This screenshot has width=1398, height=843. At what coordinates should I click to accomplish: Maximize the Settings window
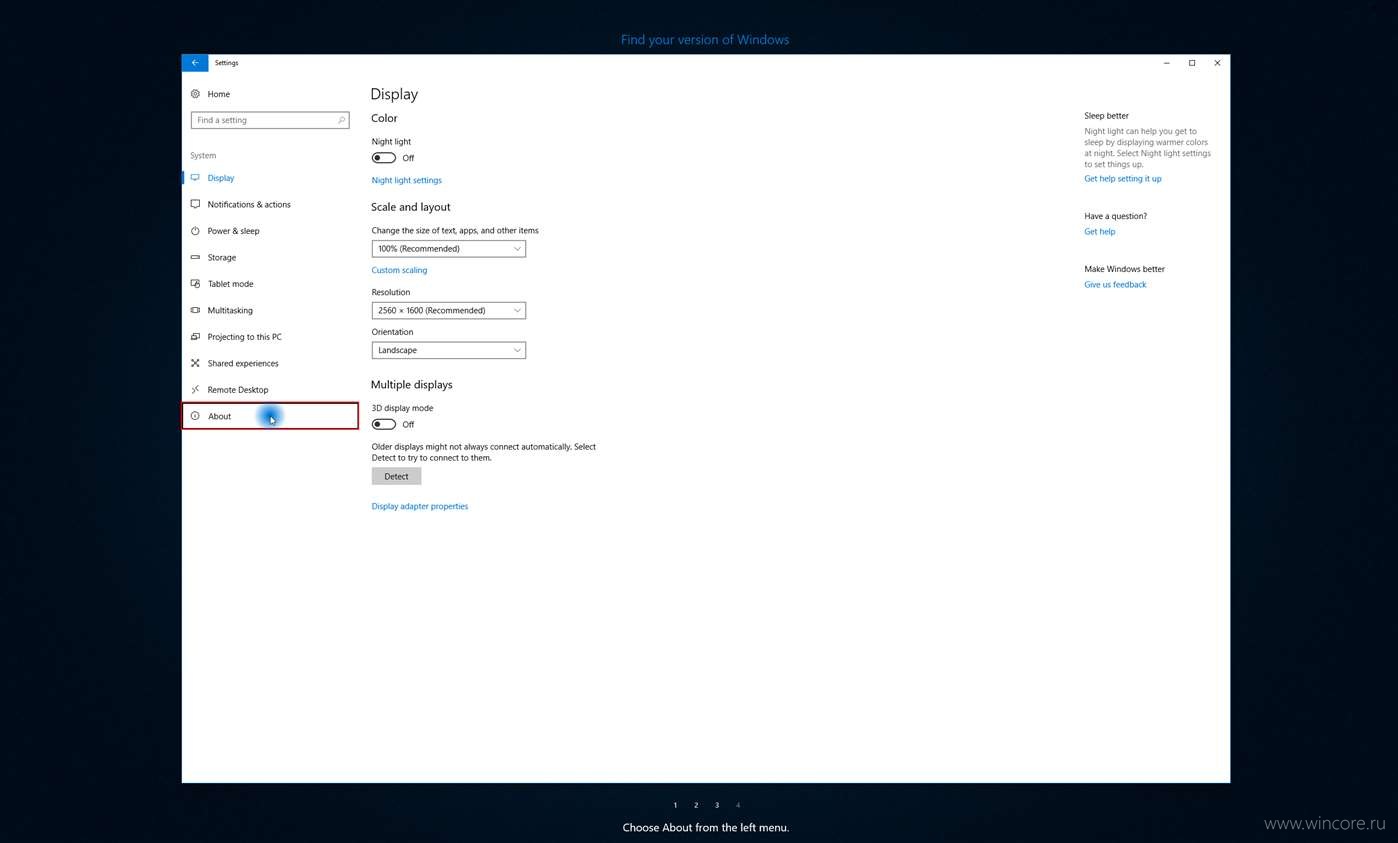(1192, 63)
